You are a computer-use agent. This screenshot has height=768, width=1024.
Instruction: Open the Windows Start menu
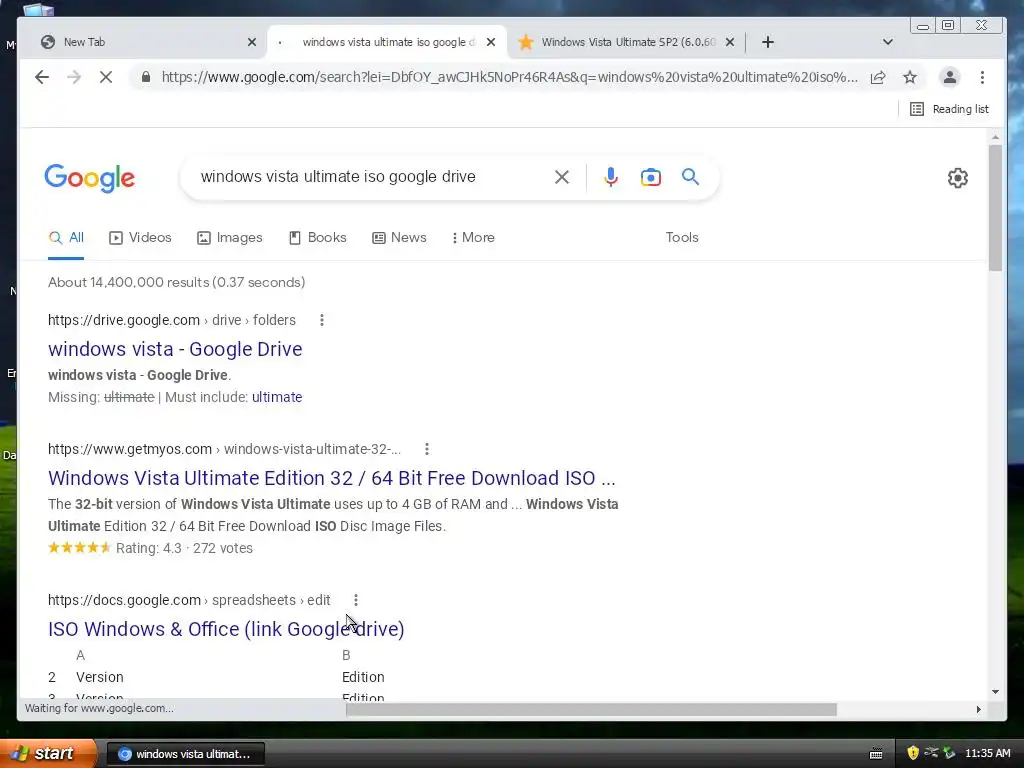pyautogui.click(x=47, y=753)
